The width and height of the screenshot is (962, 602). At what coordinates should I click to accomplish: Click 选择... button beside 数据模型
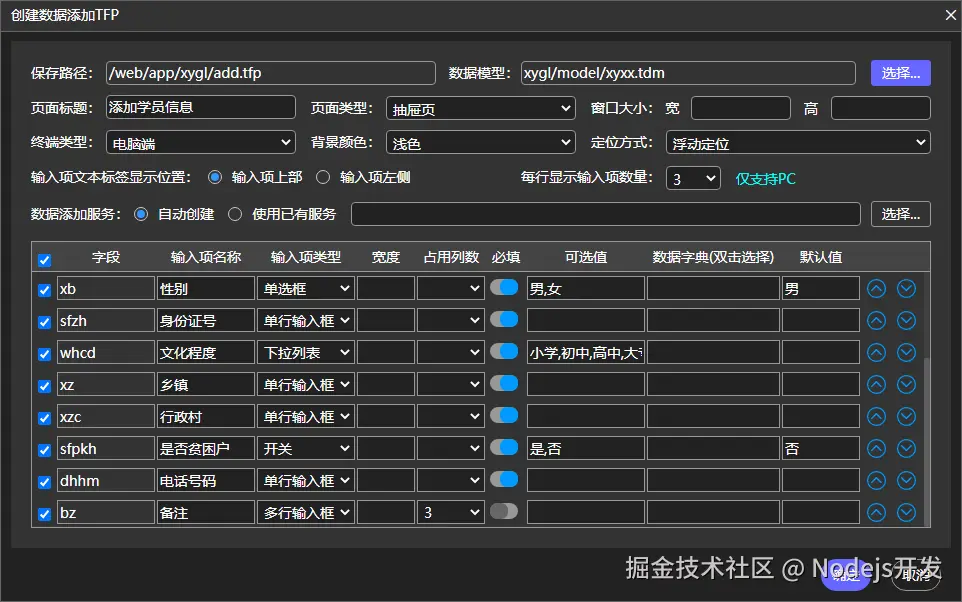click(901, 73)
